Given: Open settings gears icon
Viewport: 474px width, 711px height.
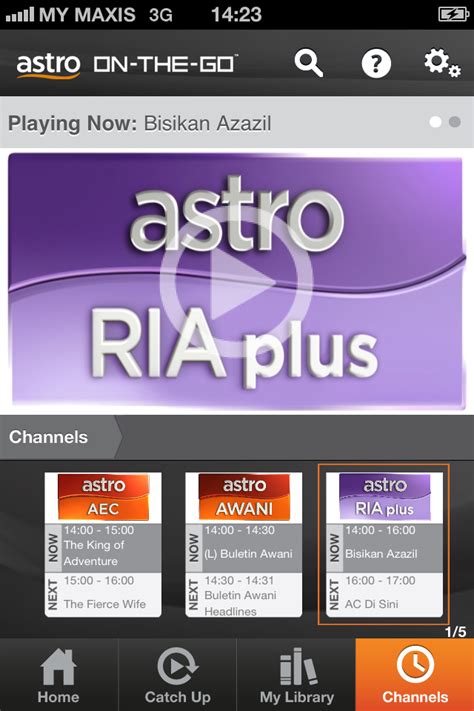Looking at the screenshot, I should tap(442, 63).
